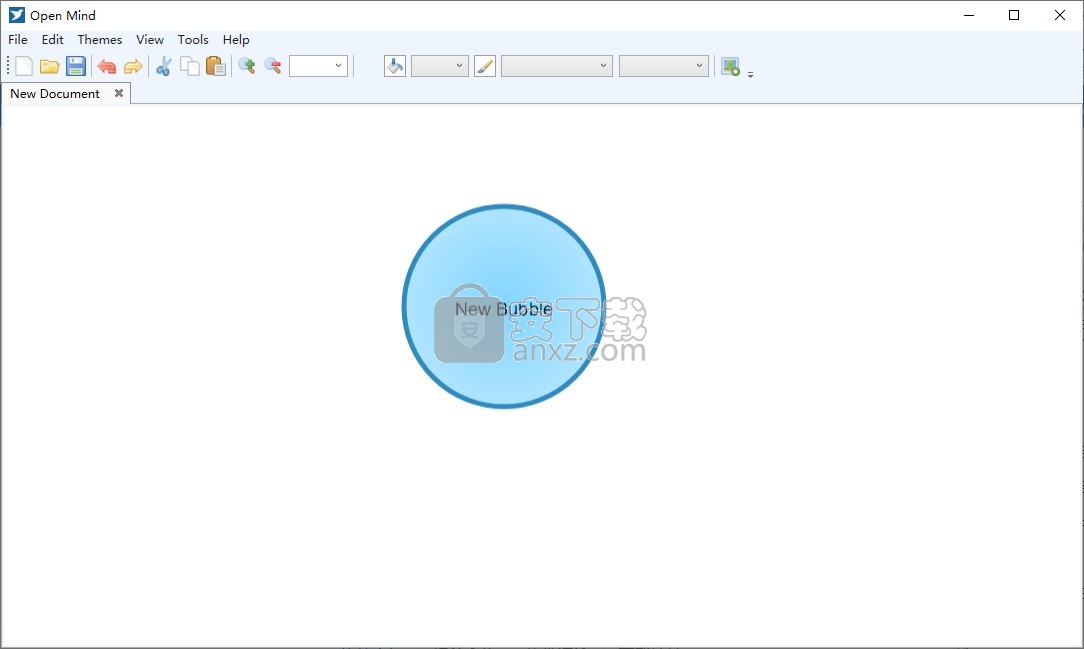Viewport: 1084px width, 649px height.
Task: Undo the last action
Action: pos(106,66)
